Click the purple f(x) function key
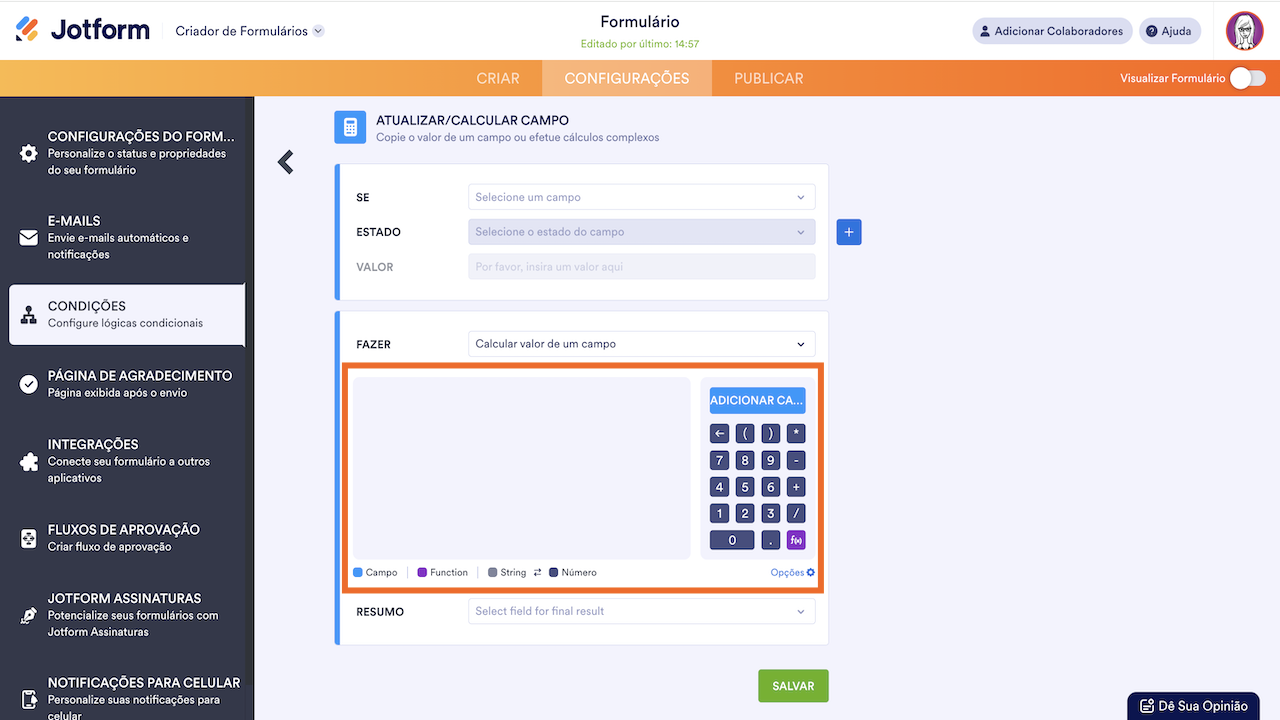The image size is (1280, 720). [796, 540]
